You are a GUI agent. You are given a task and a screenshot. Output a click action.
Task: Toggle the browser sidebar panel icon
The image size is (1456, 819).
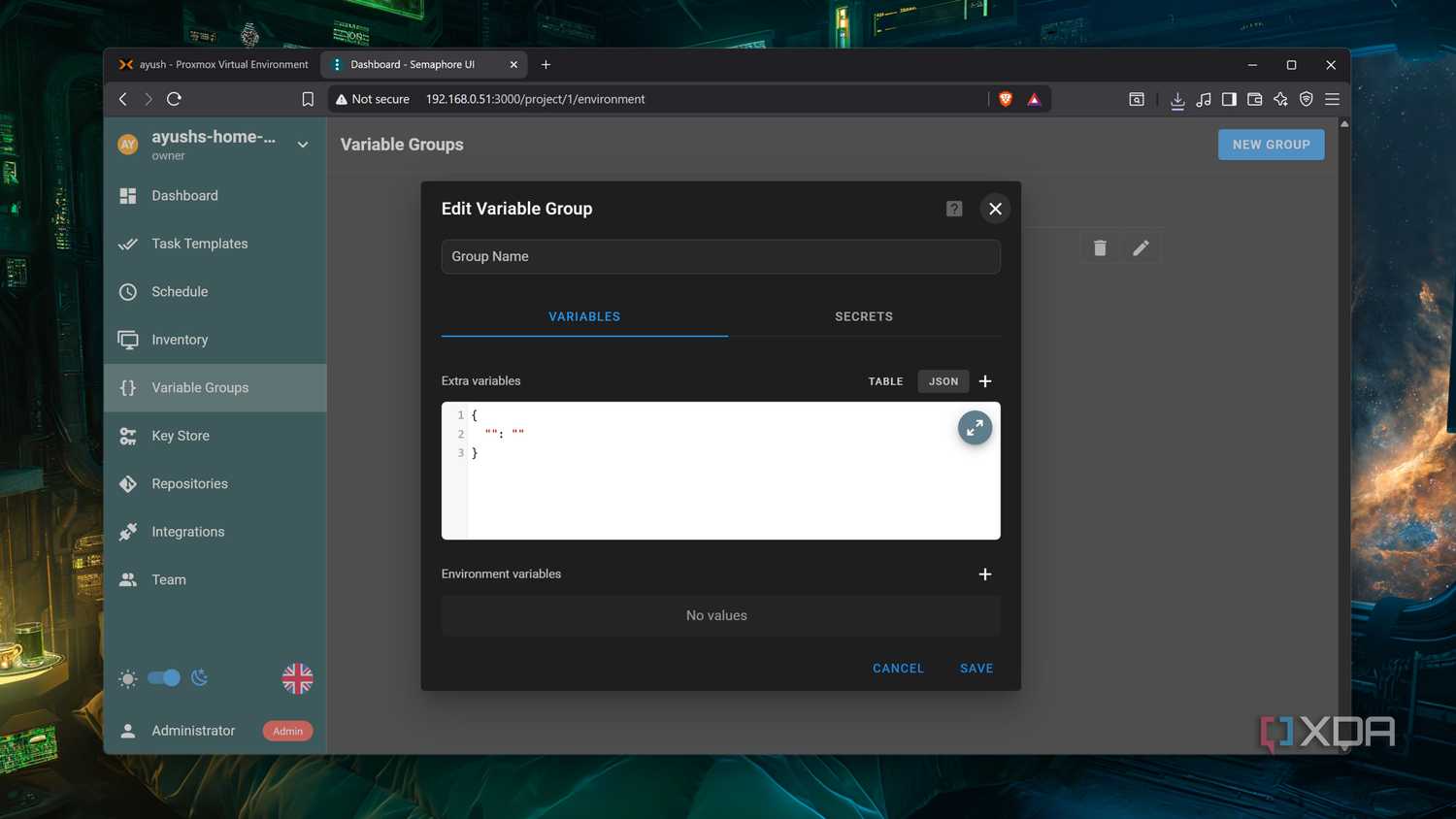(1229, 99)
